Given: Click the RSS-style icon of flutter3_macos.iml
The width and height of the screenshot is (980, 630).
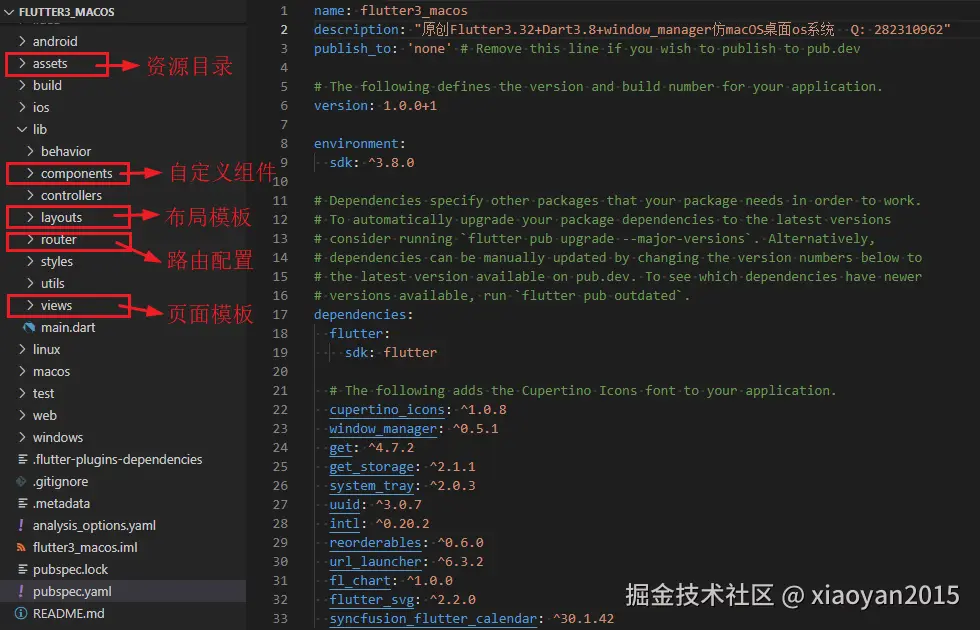Looking at the screenshot, I should (21, 548).
